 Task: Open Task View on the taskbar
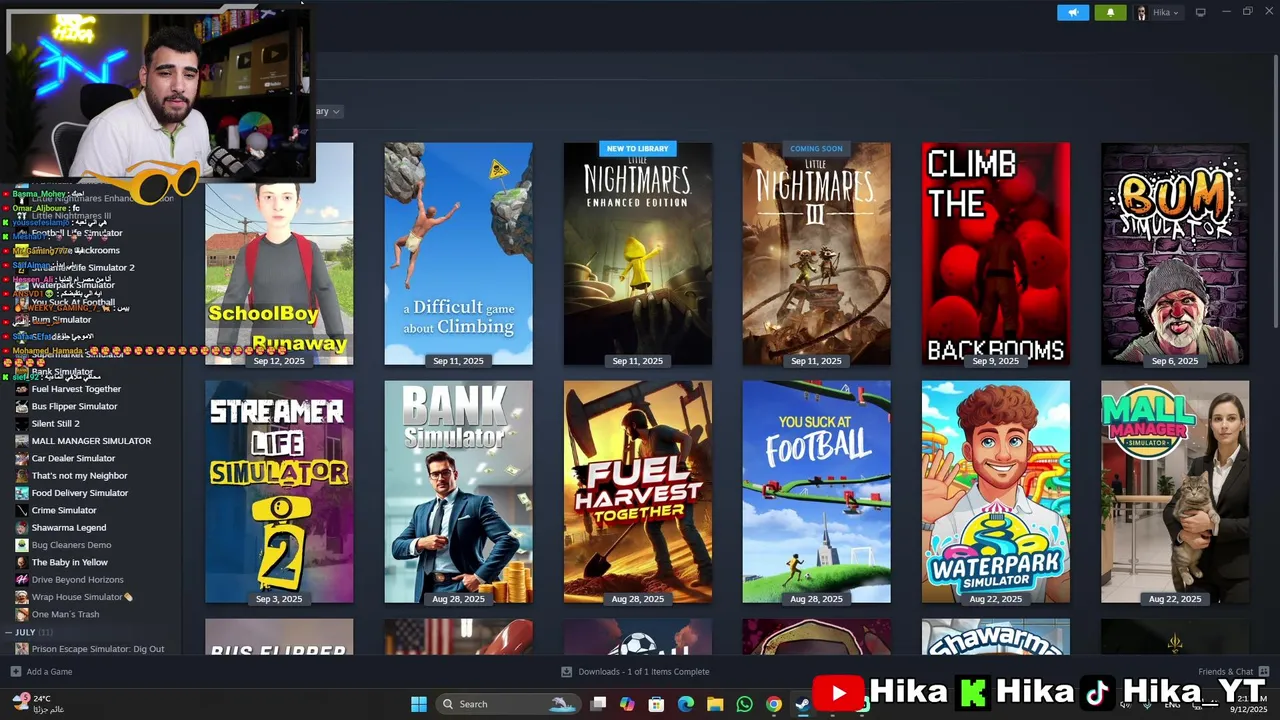pos(598,704)
